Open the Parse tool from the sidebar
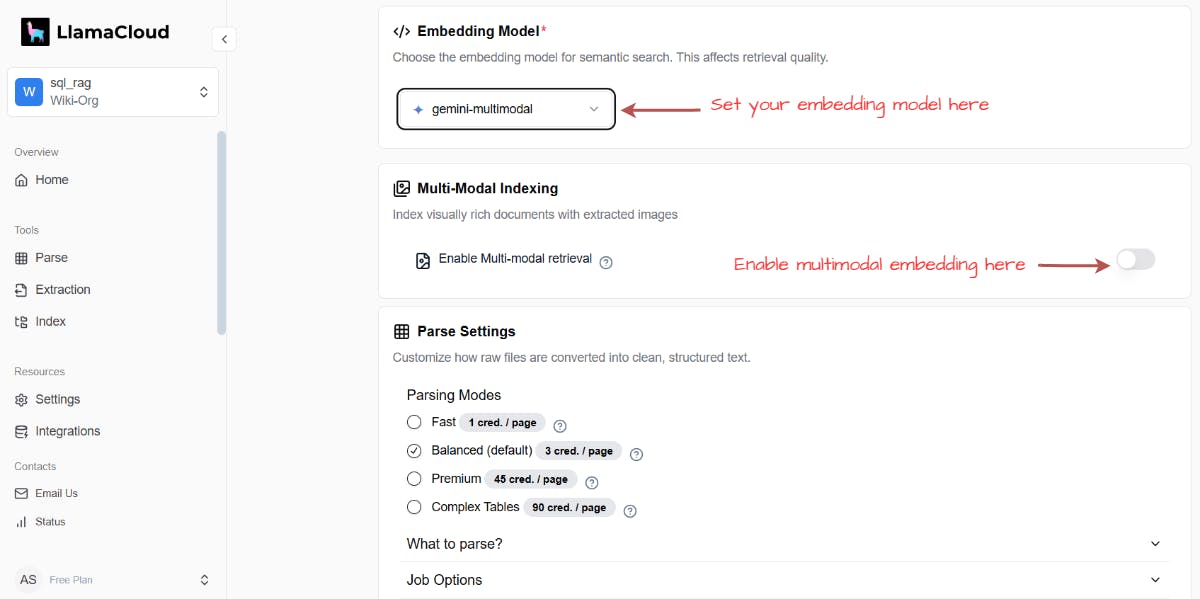This screenshot has height=599, width=1200. click(x=51, y=257)
